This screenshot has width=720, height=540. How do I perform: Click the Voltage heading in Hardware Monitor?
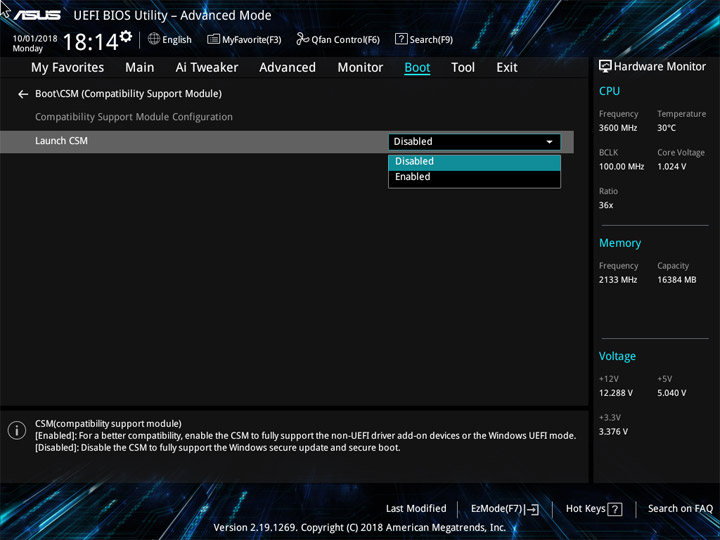(617, 356)
